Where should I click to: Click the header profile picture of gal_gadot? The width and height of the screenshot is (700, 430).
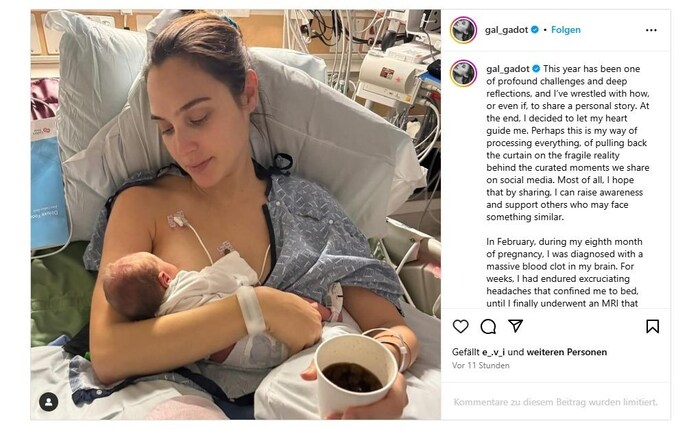point(463,30)
